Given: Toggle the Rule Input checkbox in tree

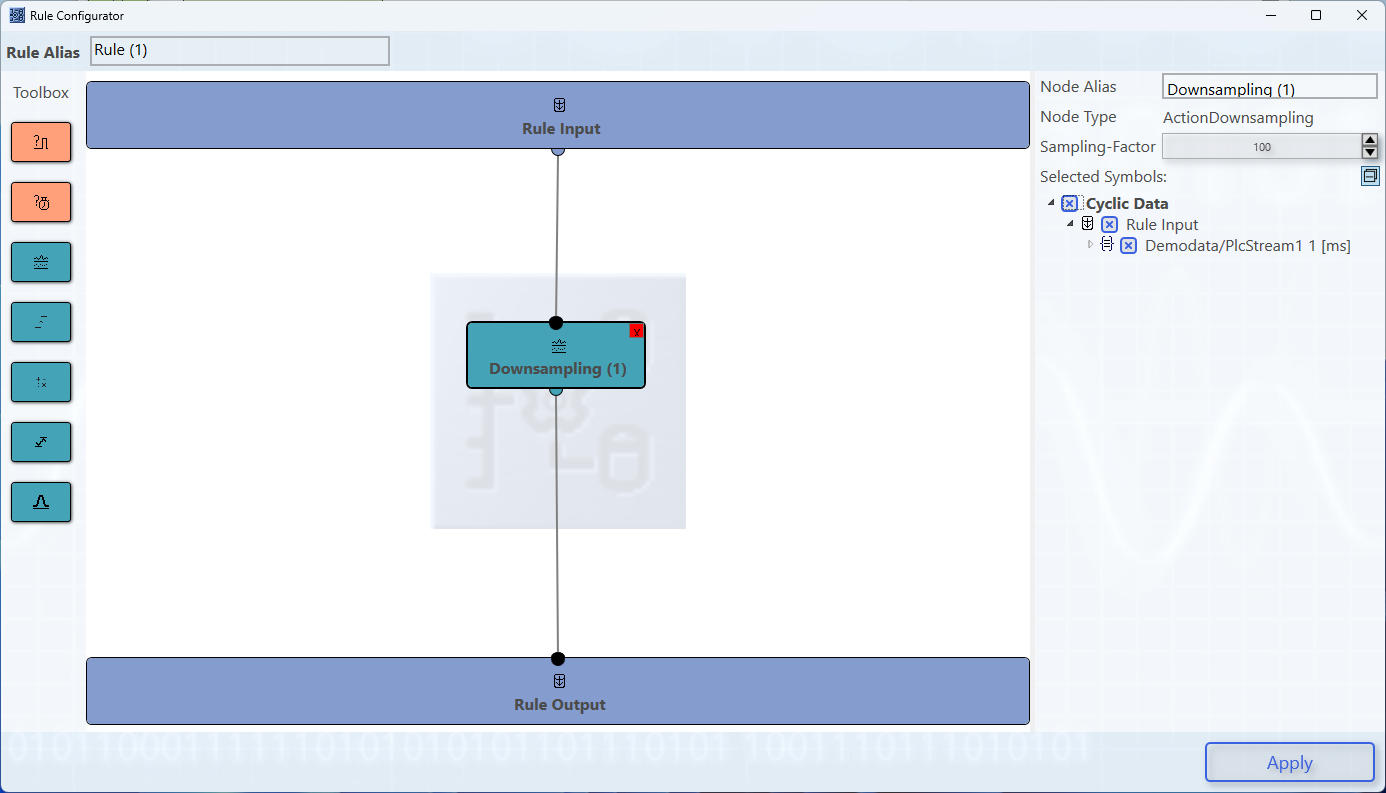Looking at the screenshot, I should coord(1109,225).
